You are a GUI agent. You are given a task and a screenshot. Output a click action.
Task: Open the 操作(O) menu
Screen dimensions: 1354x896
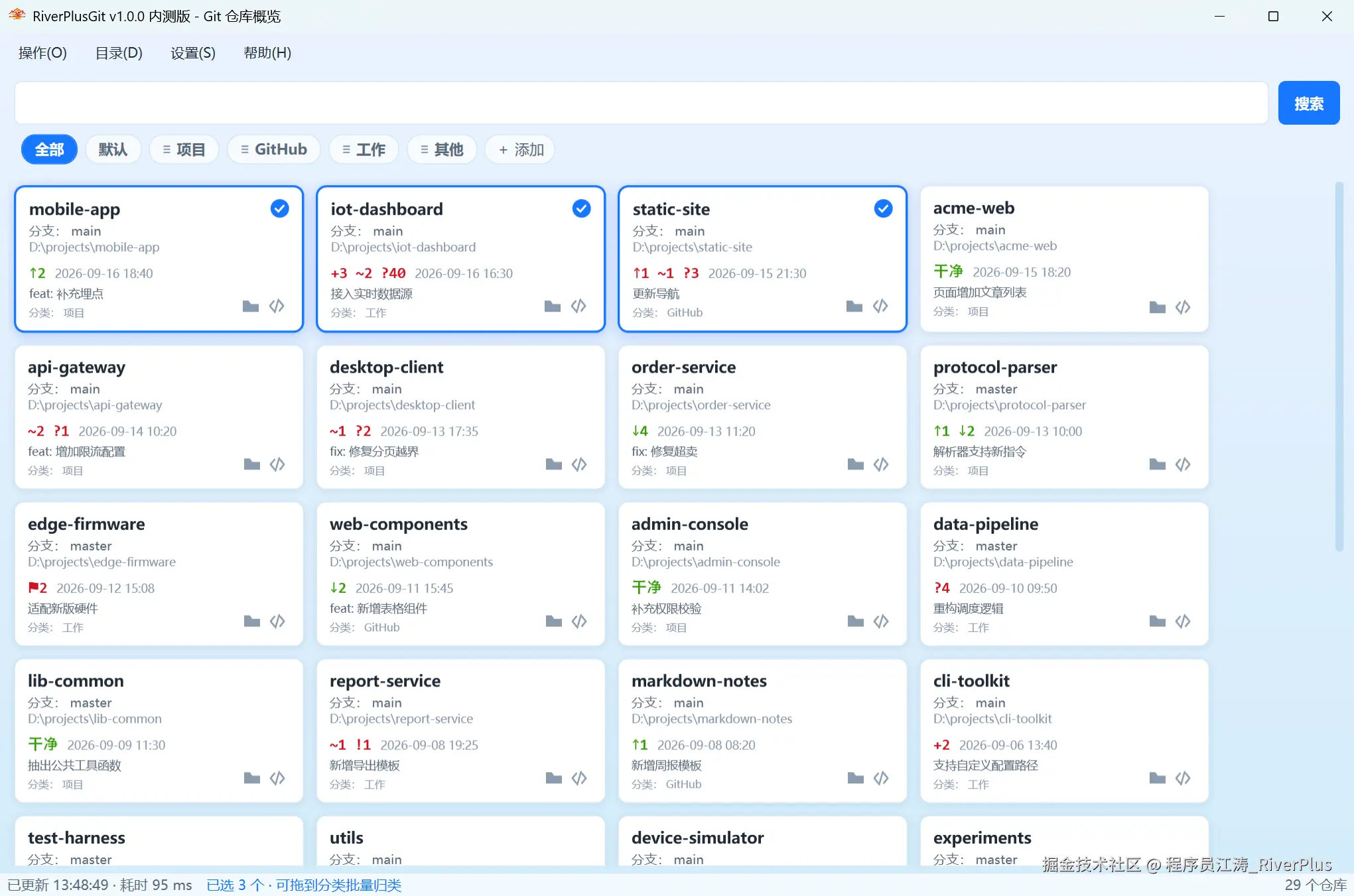pos(42,53)
